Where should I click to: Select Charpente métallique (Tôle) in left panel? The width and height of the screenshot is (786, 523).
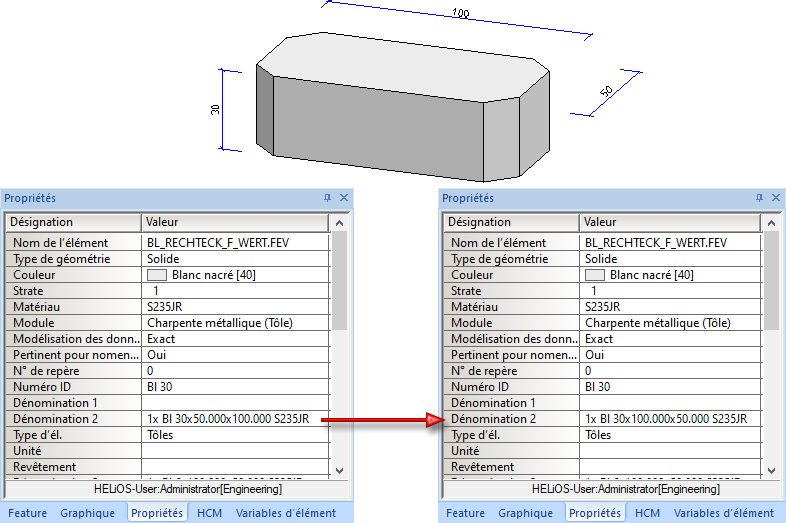220,323
